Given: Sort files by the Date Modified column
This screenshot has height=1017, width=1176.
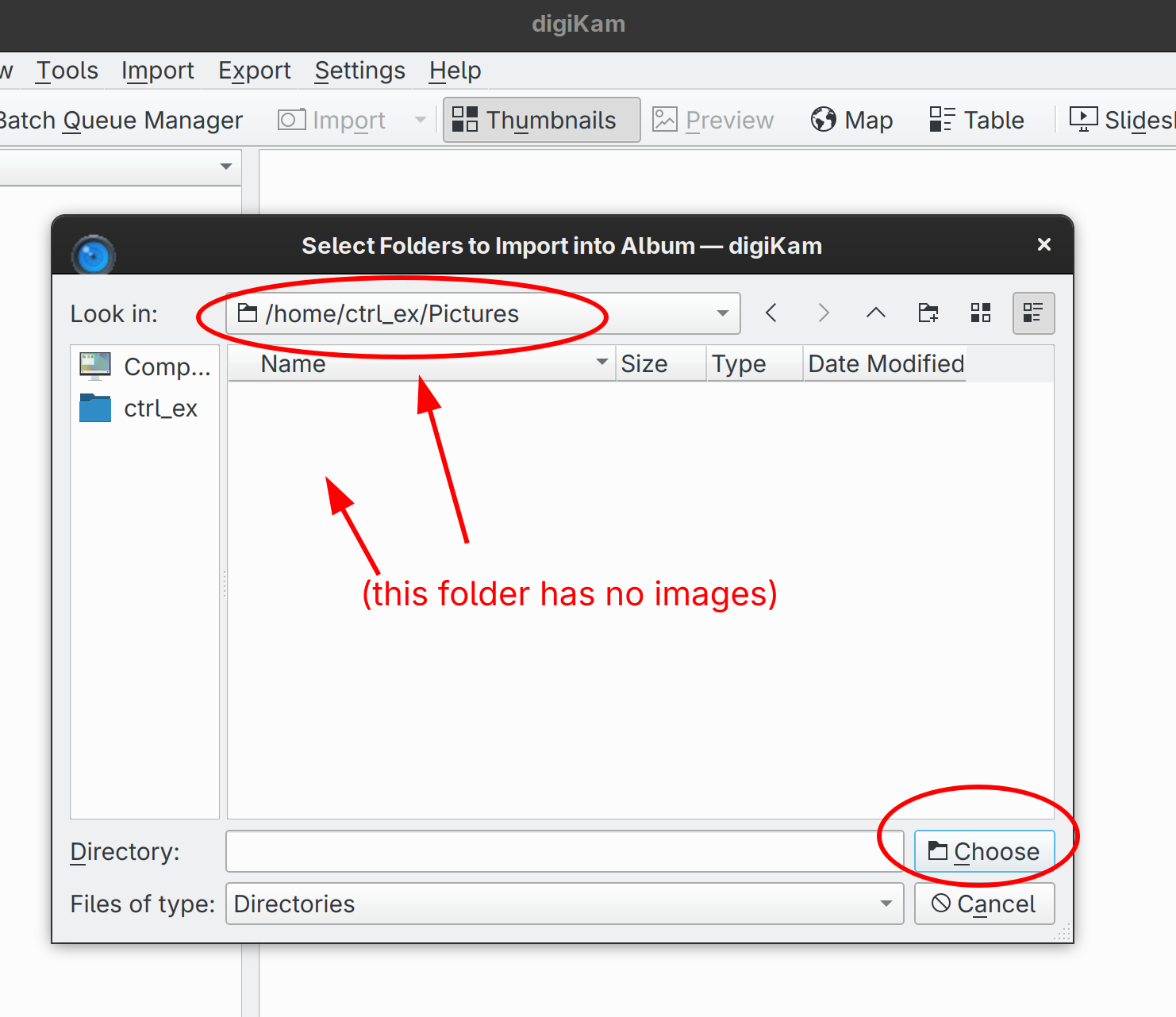Looking at the screenshot, I should [885, 363].
